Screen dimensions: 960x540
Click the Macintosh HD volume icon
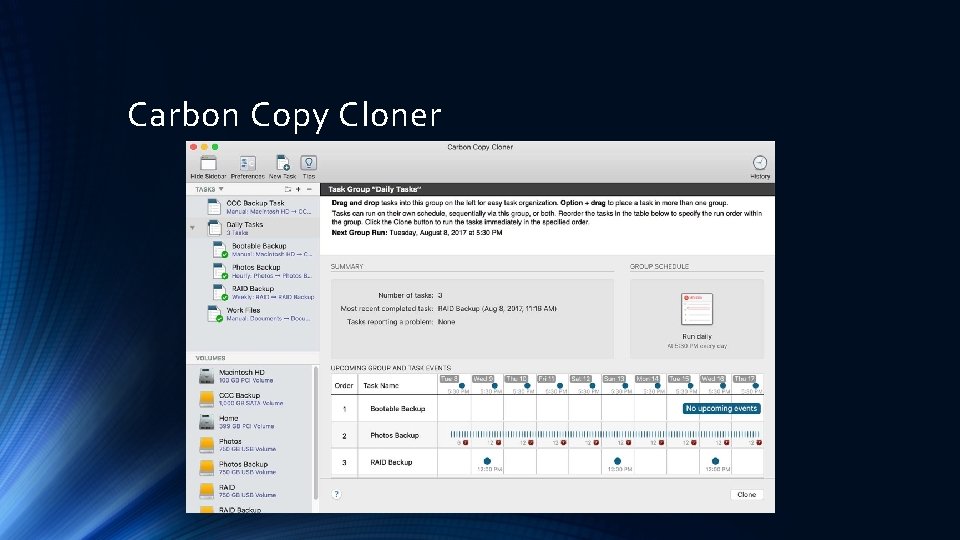coord(207,376)
